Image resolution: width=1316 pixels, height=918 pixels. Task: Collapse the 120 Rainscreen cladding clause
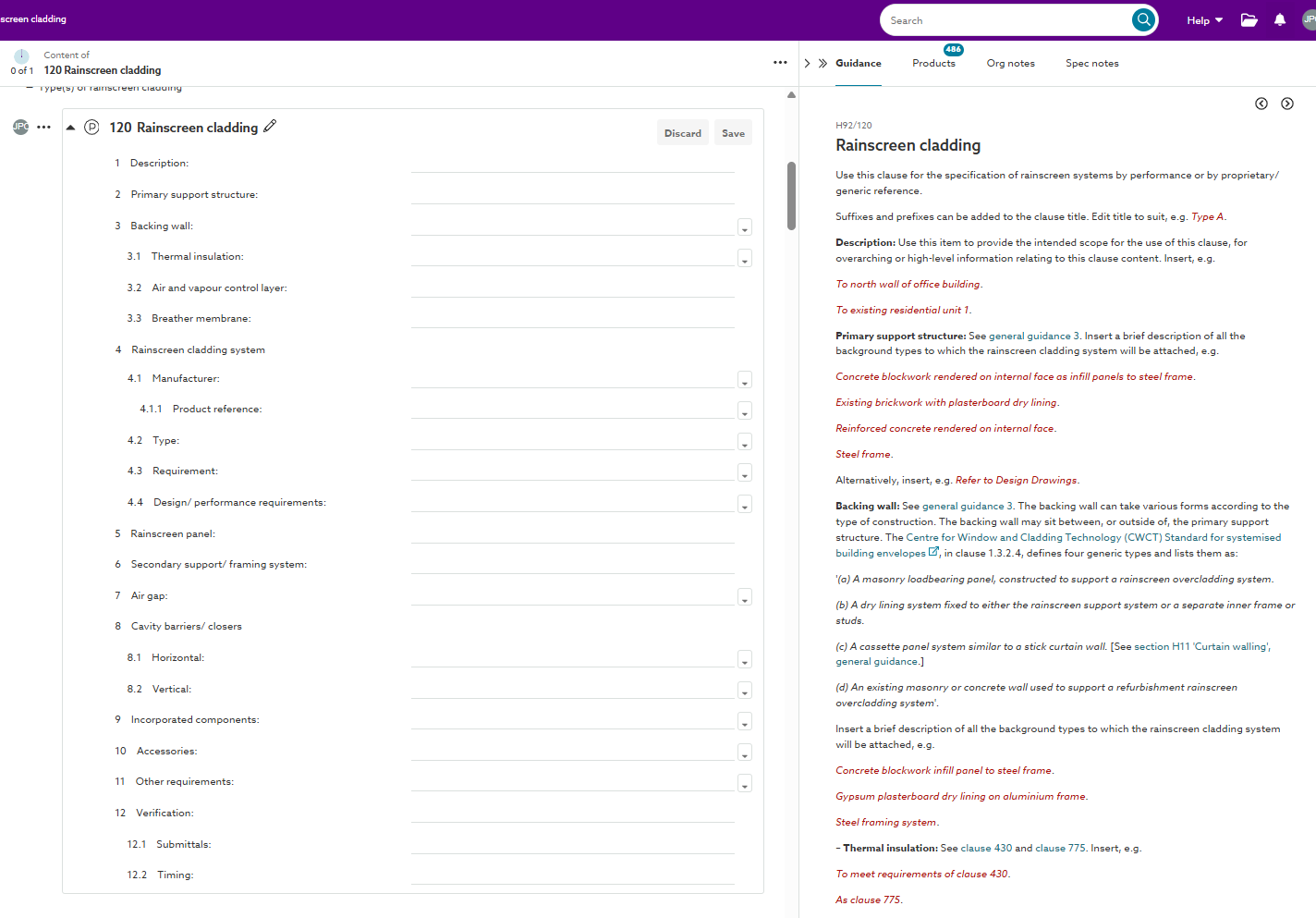coord(70,128)
